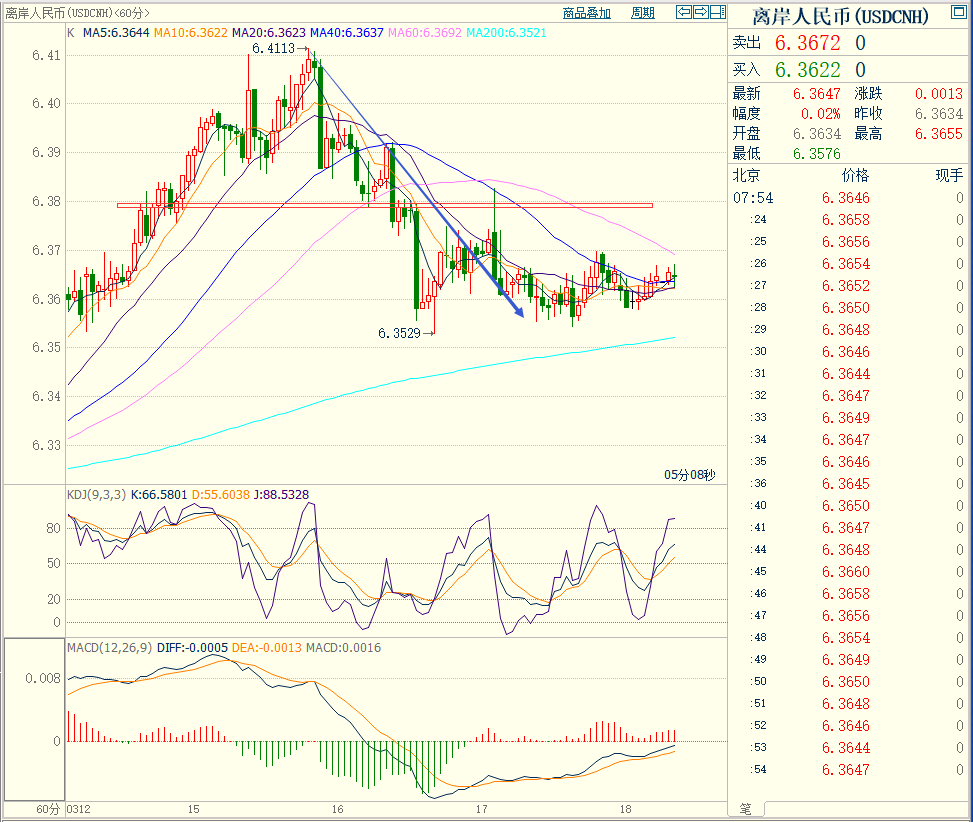Click the 60分 period label at bottom left
Screen dimensions: 973x822
pyautogui.click(x=48, y=808)
